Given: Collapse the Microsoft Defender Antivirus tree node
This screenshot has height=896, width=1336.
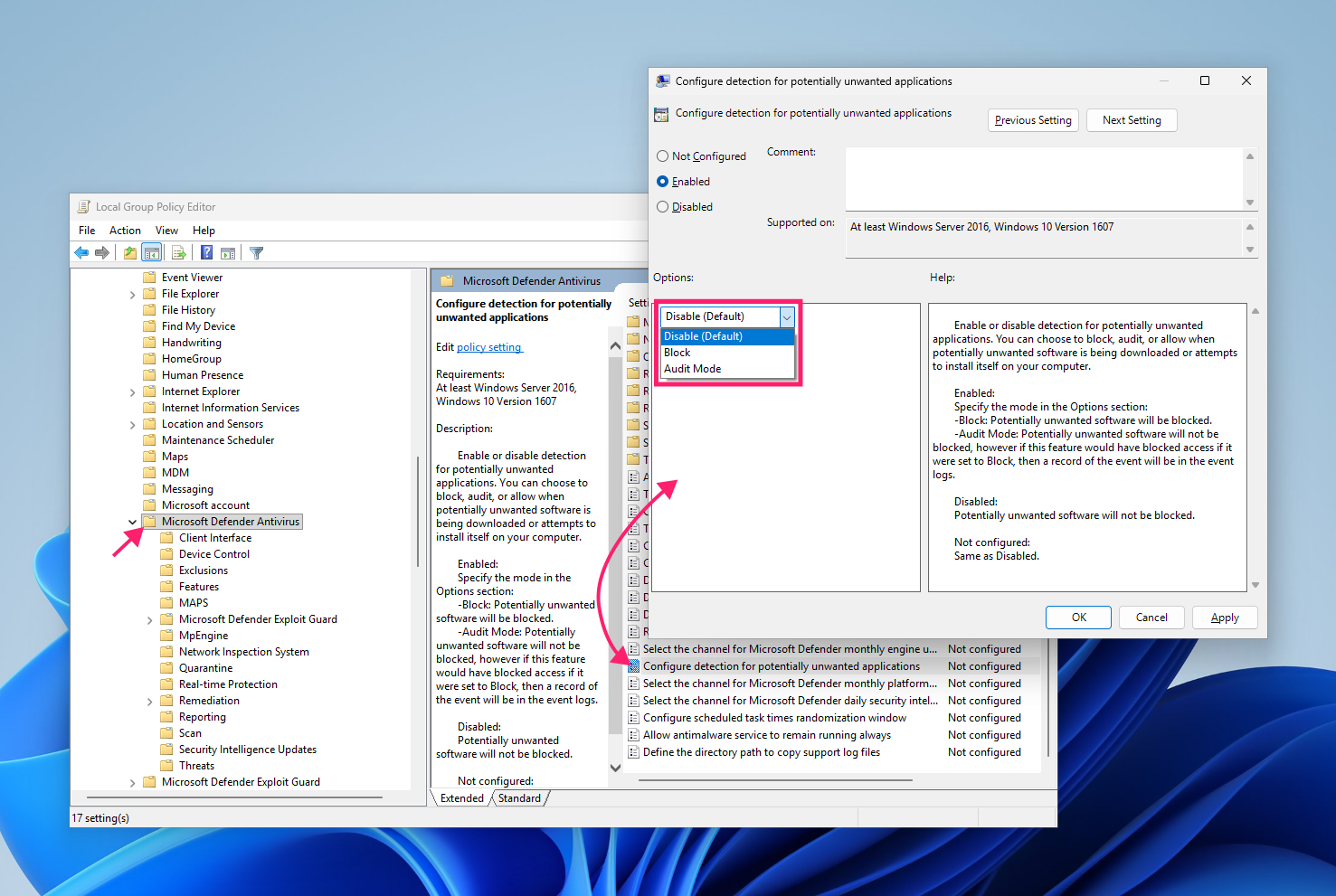Looking at the screenshot, I should coord(133,522).
